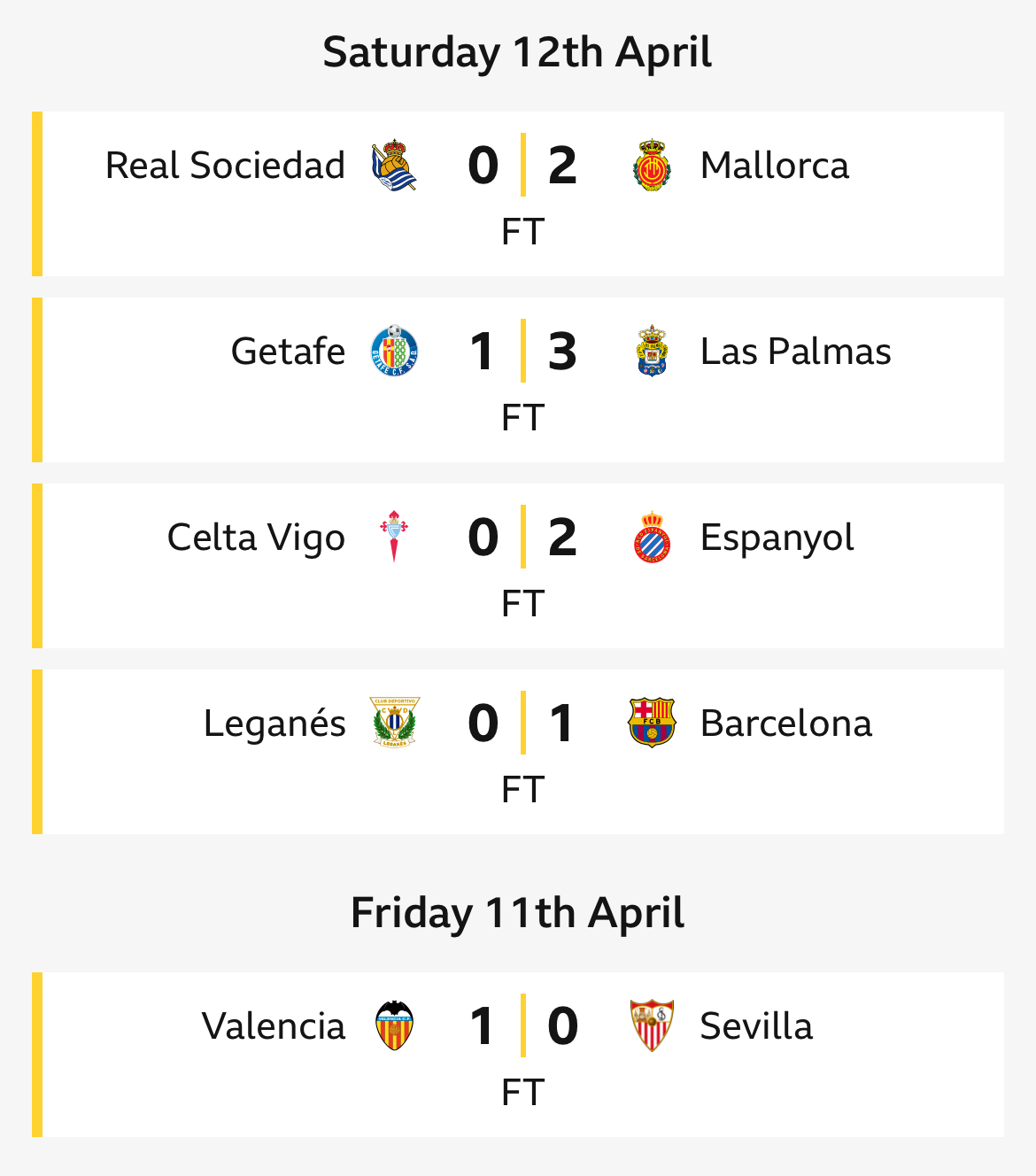Open the Las Palmas team name link
Image resolution: width=1036 pixels, height=1176 pixels.
(795, 352)
